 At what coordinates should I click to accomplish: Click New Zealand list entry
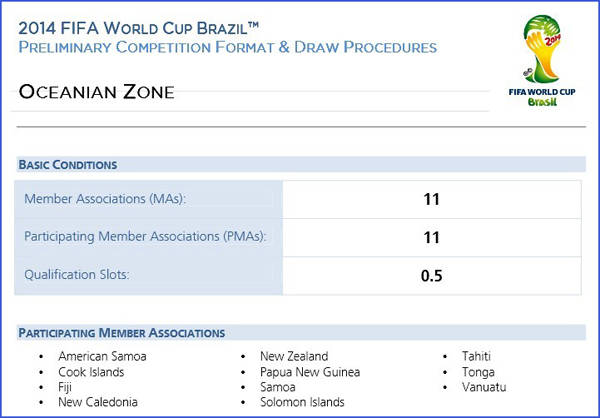coord(294,356)
